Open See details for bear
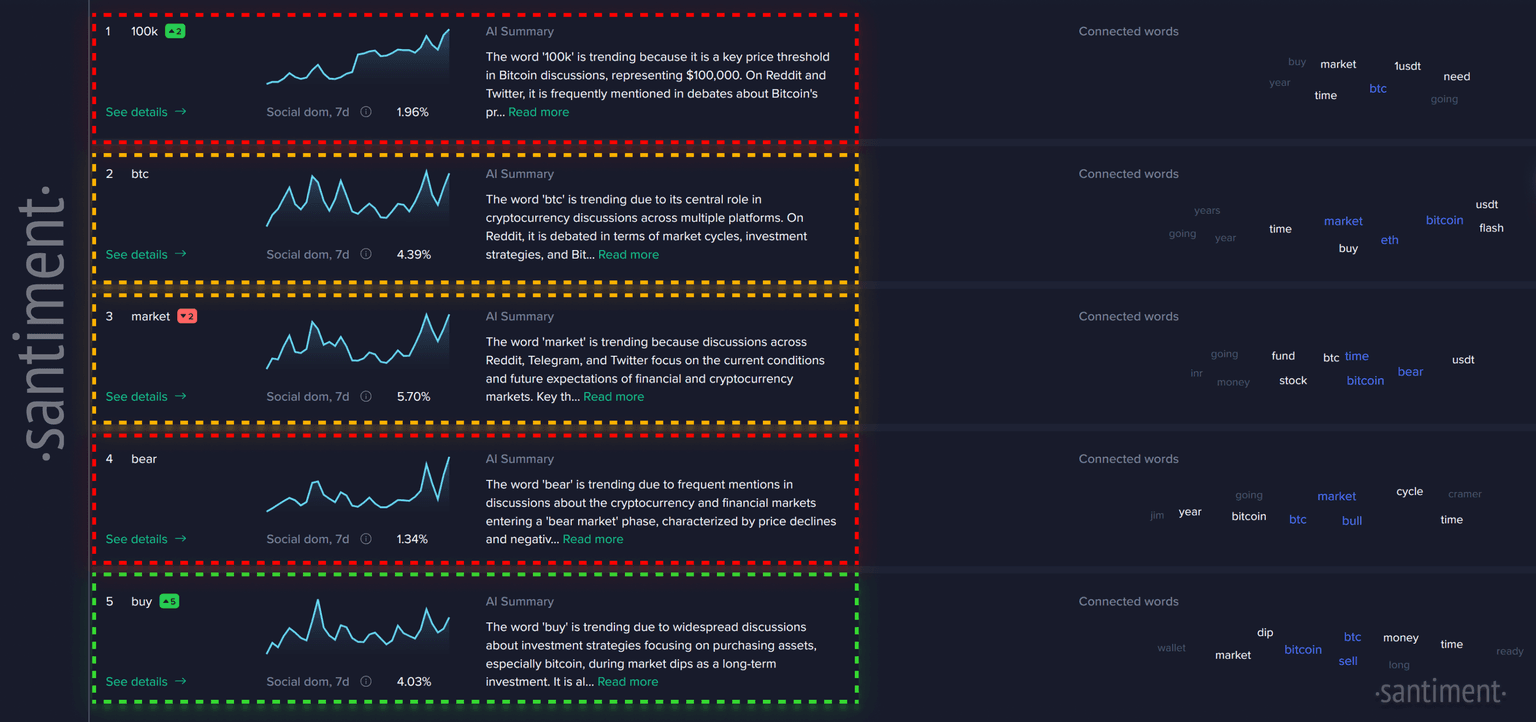The image size is (1536, 722). point(146,539)
